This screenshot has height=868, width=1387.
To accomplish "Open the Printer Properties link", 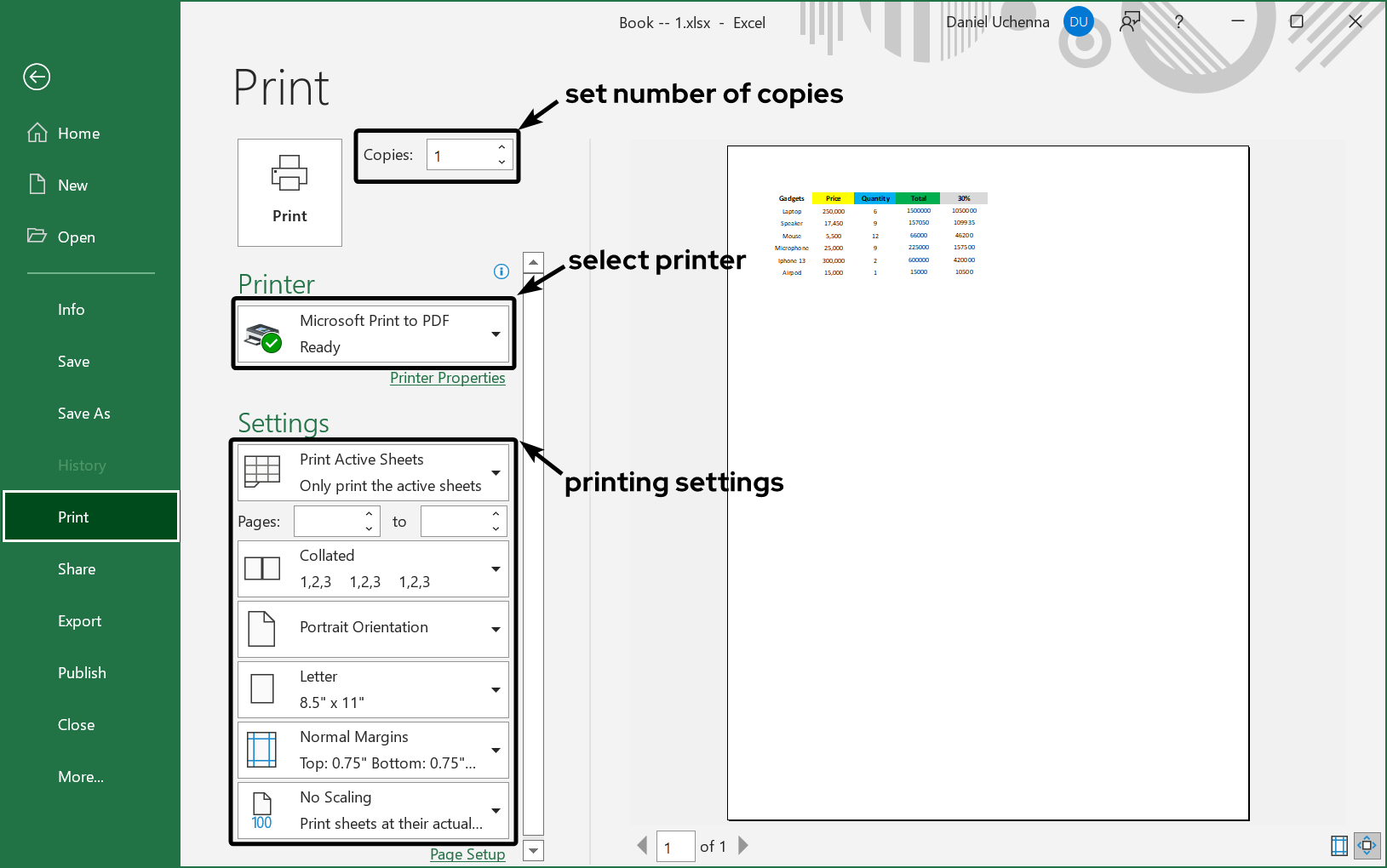I will tap(447, 378).
